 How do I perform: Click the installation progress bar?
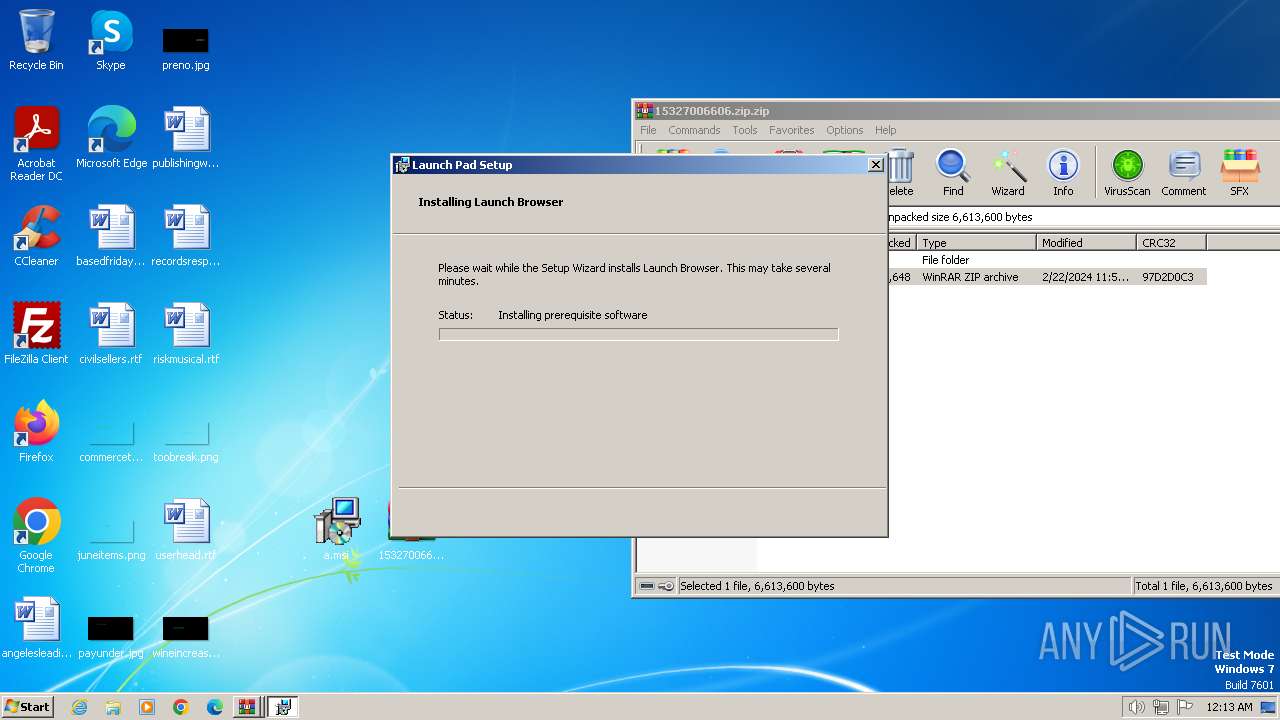pos(638,334)
